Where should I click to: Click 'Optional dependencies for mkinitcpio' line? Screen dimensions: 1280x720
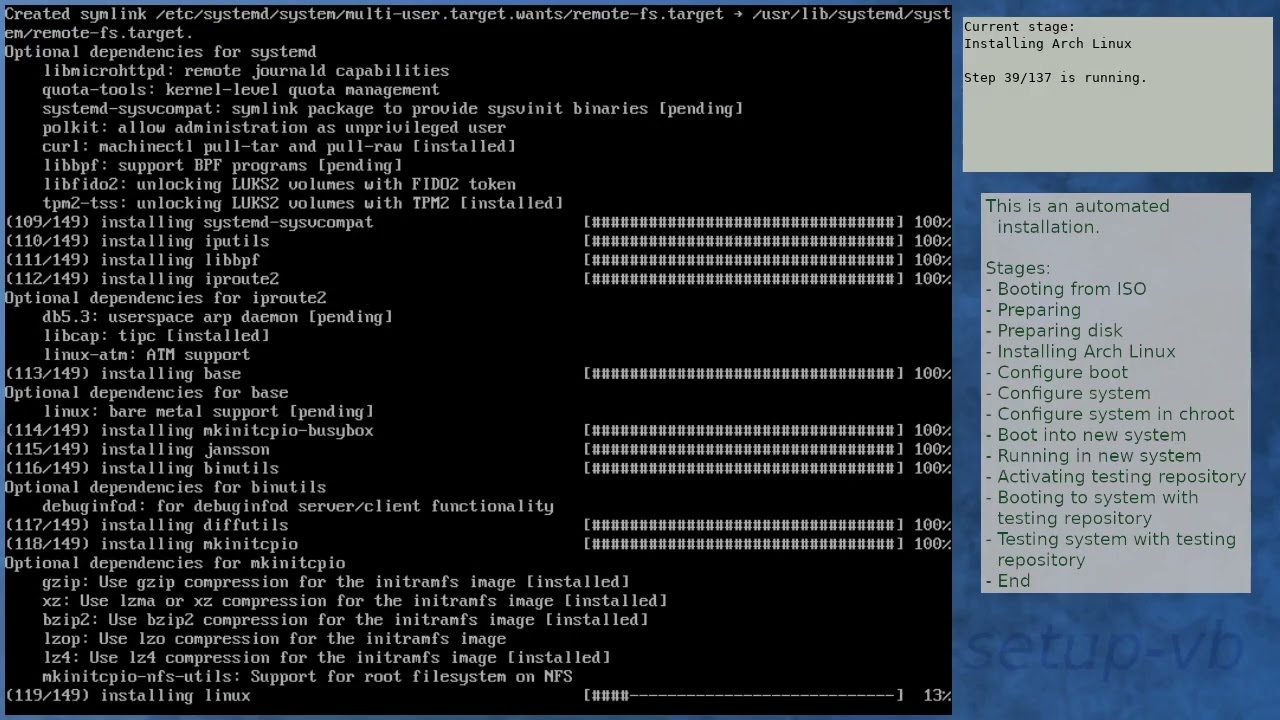pyautogui.click(x=174, y=563)
